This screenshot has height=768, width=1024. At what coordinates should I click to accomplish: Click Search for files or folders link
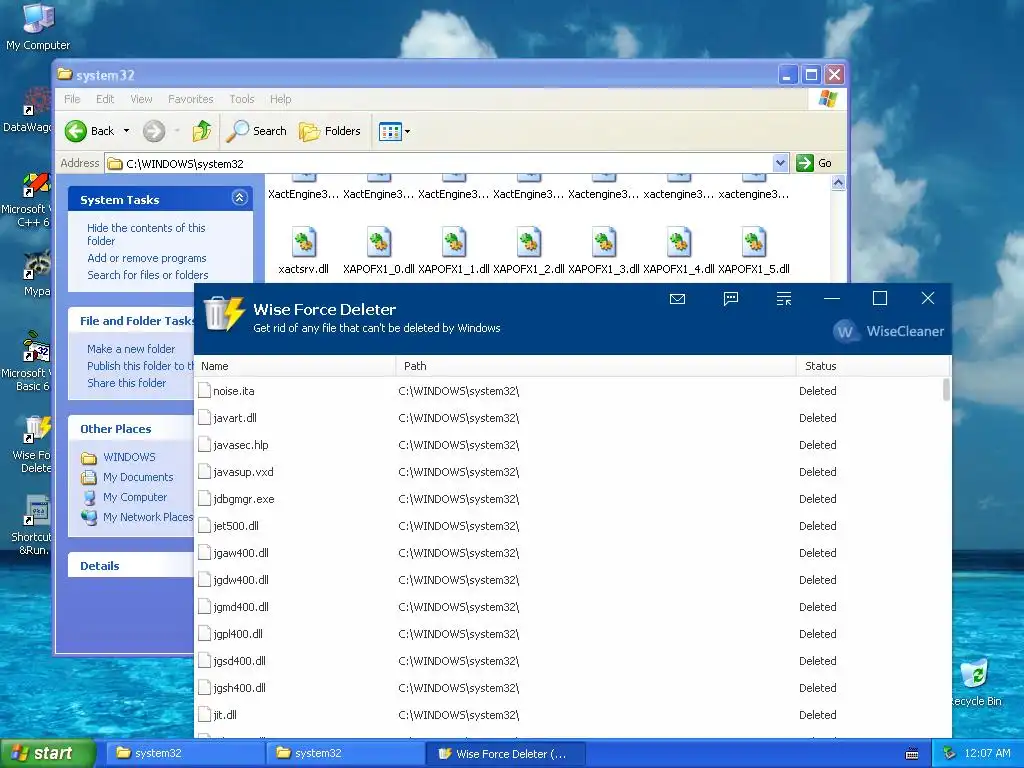point(148,275)
